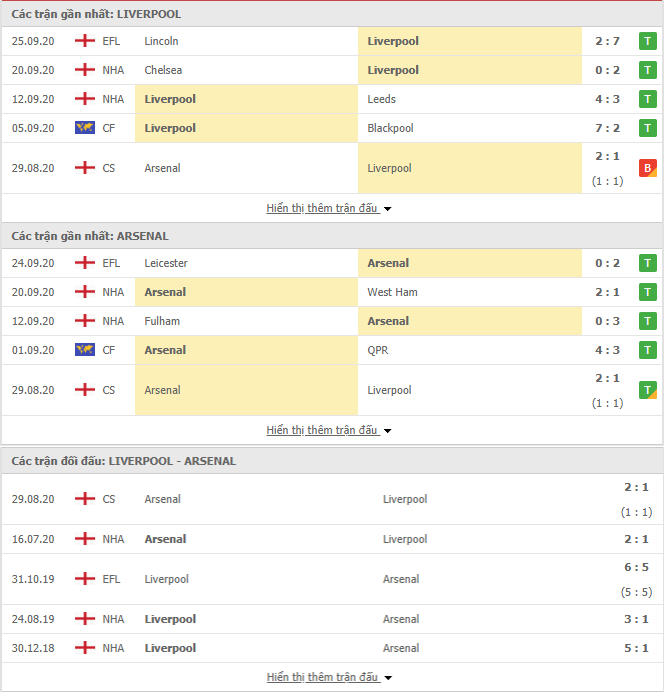664x692 pixels.
Task: Click the 2 : 7 score of Lincoln match
Action: click(607, 41)
